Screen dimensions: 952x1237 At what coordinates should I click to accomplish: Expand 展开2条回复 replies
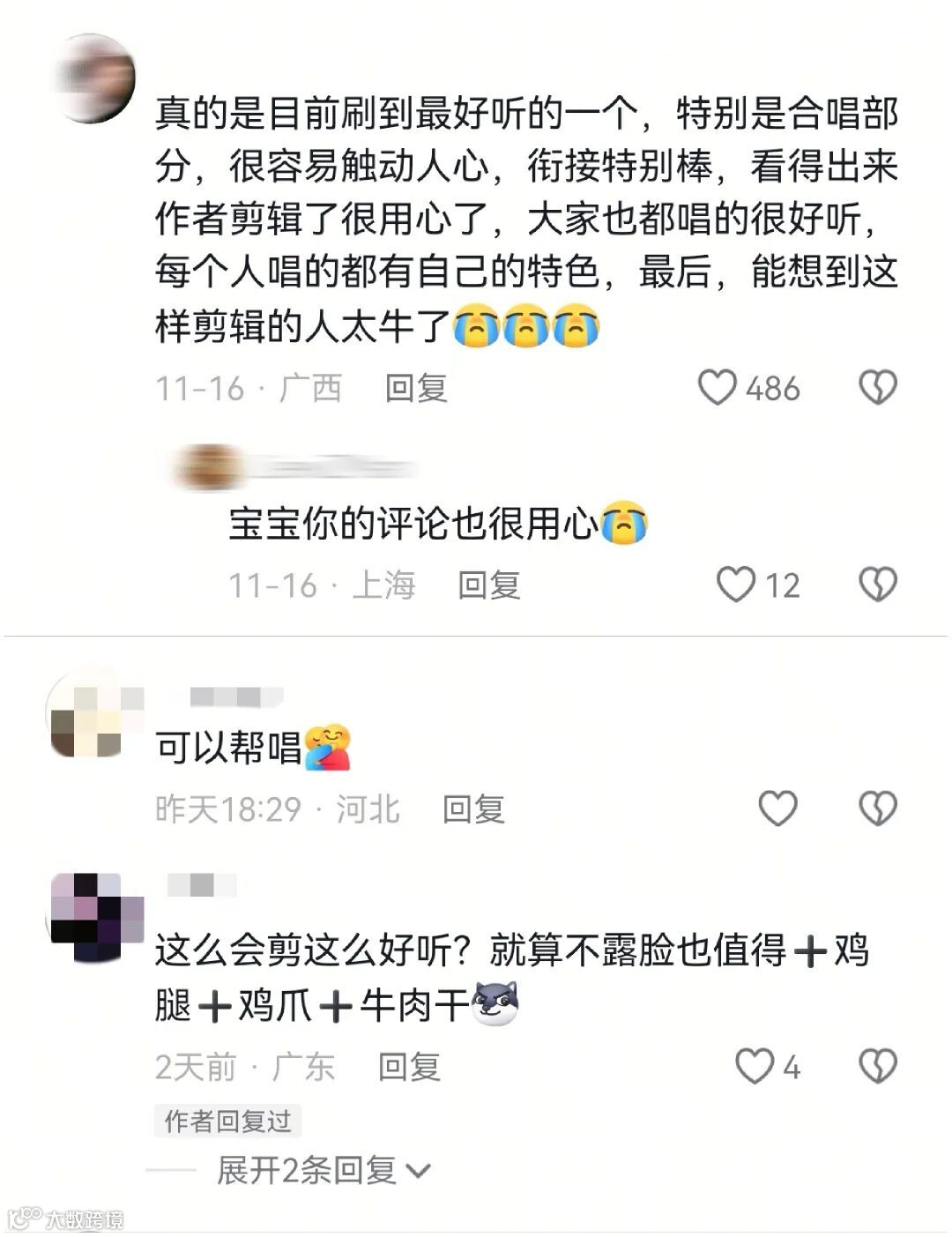tap(324, 1171)
